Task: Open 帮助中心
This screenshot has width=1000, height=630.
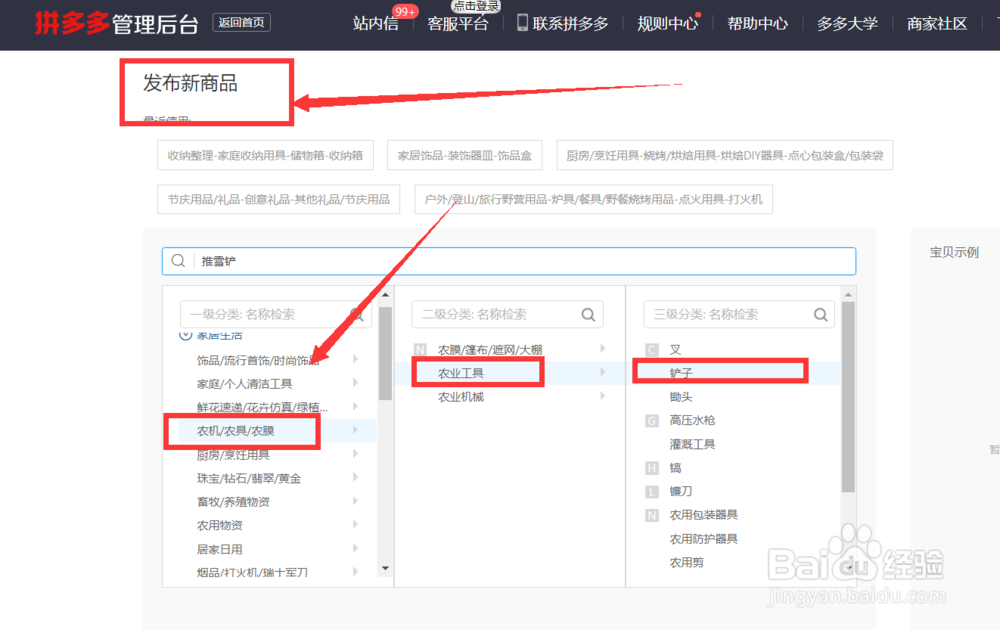Action: pos(758,24)
